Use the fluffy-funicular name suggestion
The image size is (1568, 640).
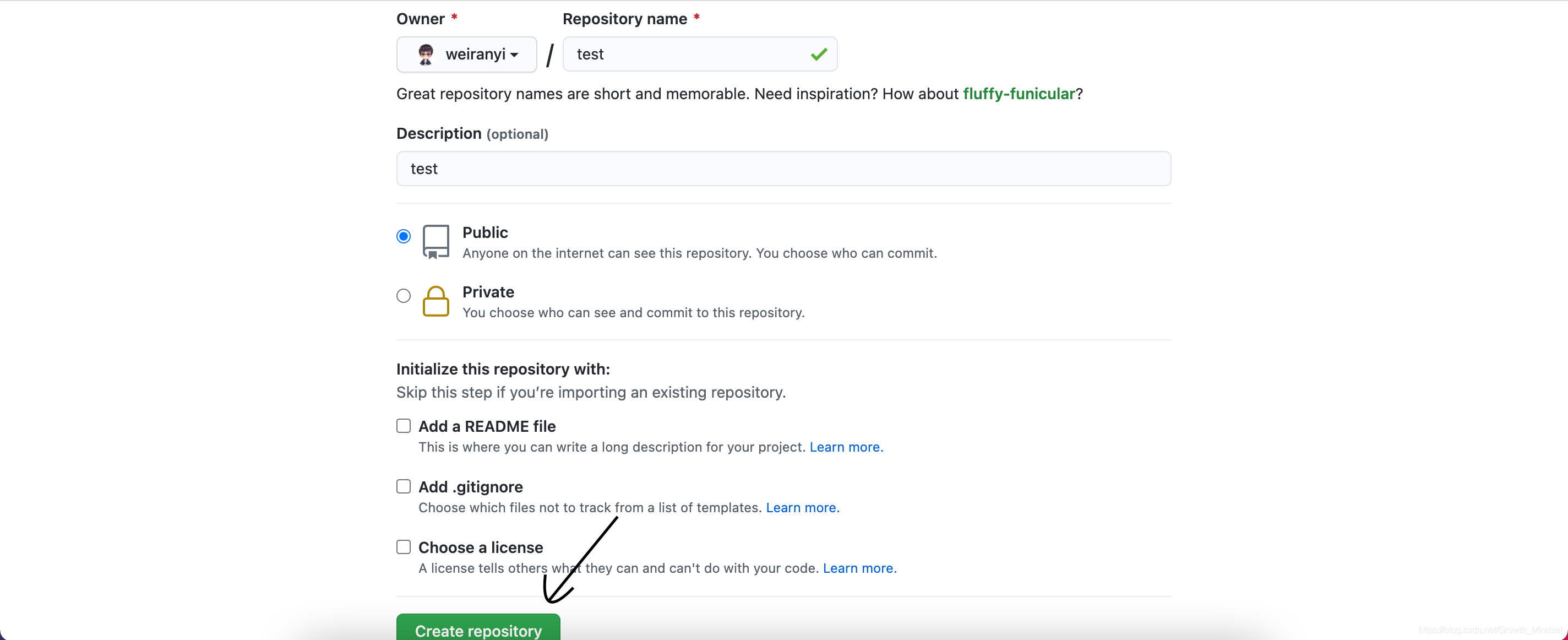click(x=1019, y=94)
